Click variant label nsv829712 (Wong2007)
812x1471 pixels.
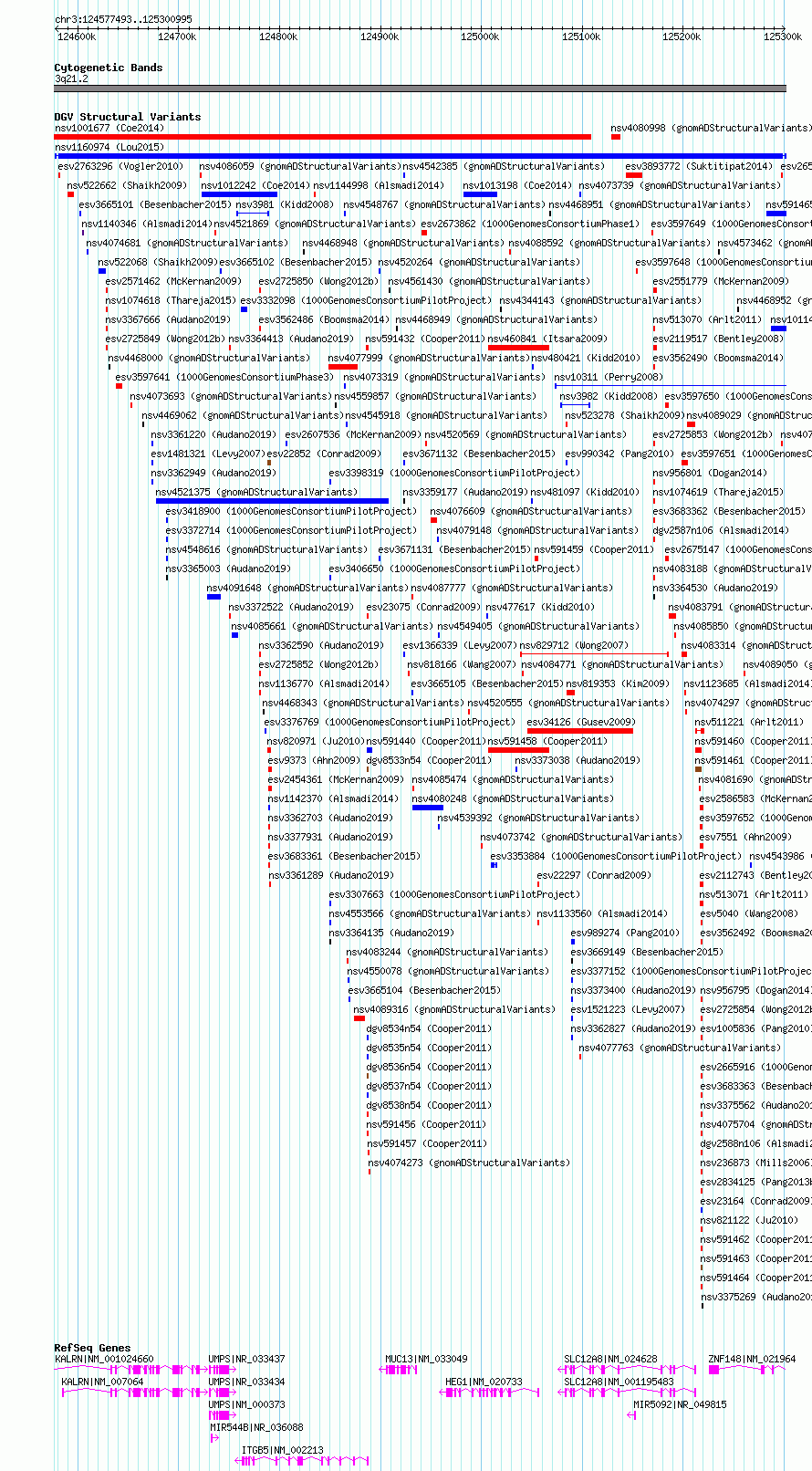pos(574,645)
